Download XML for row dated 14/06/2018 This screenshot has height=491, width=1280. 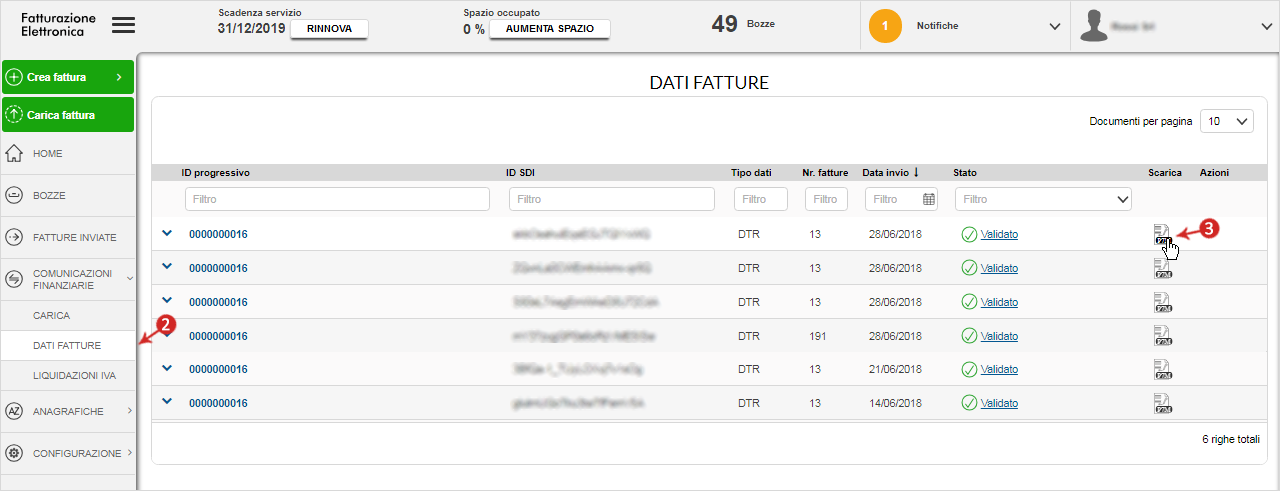(x=1162, y=404)
